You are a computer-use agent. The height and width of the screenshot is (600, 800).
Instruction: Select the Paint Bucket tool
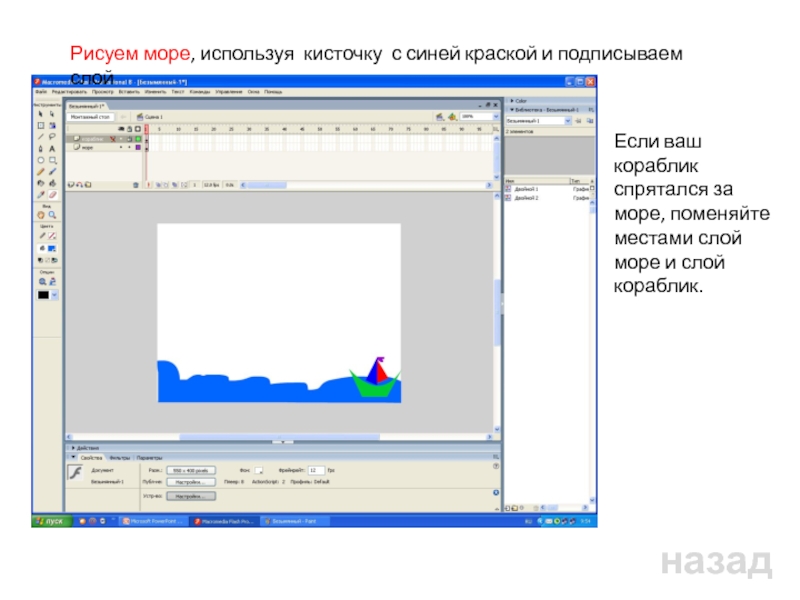52,183
